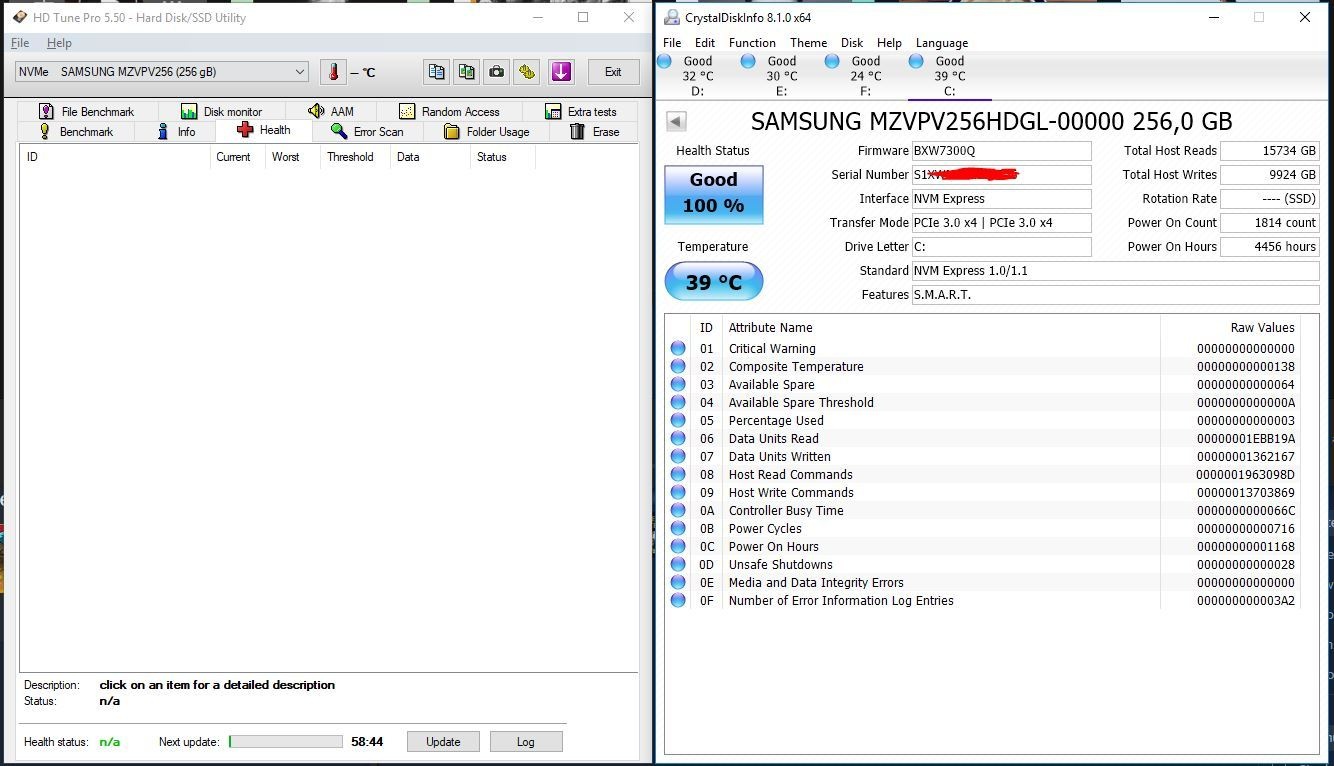Select the Health tab in HD Tune
Viewport: 1334px width, 766px height.
pos(264,130)
